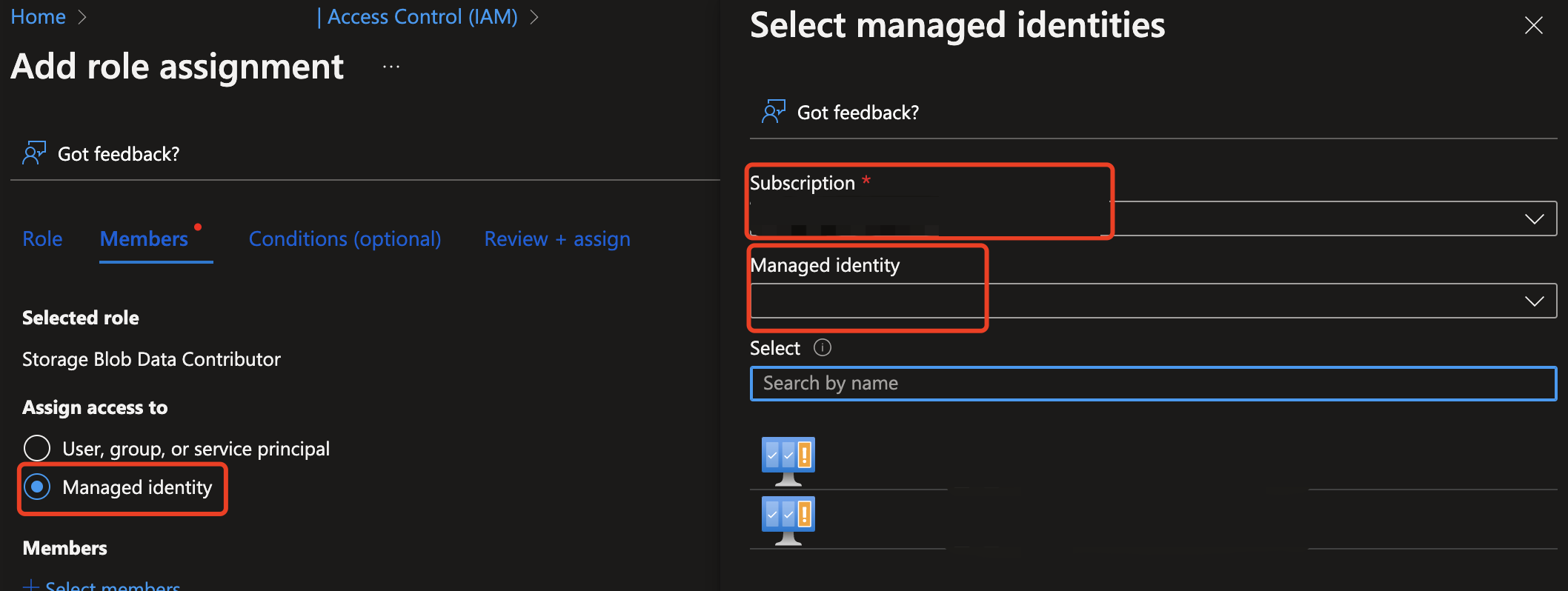Select the first managed identity VM icon
This screenshot has height=591, width=1568.
(x=788, y=460)
